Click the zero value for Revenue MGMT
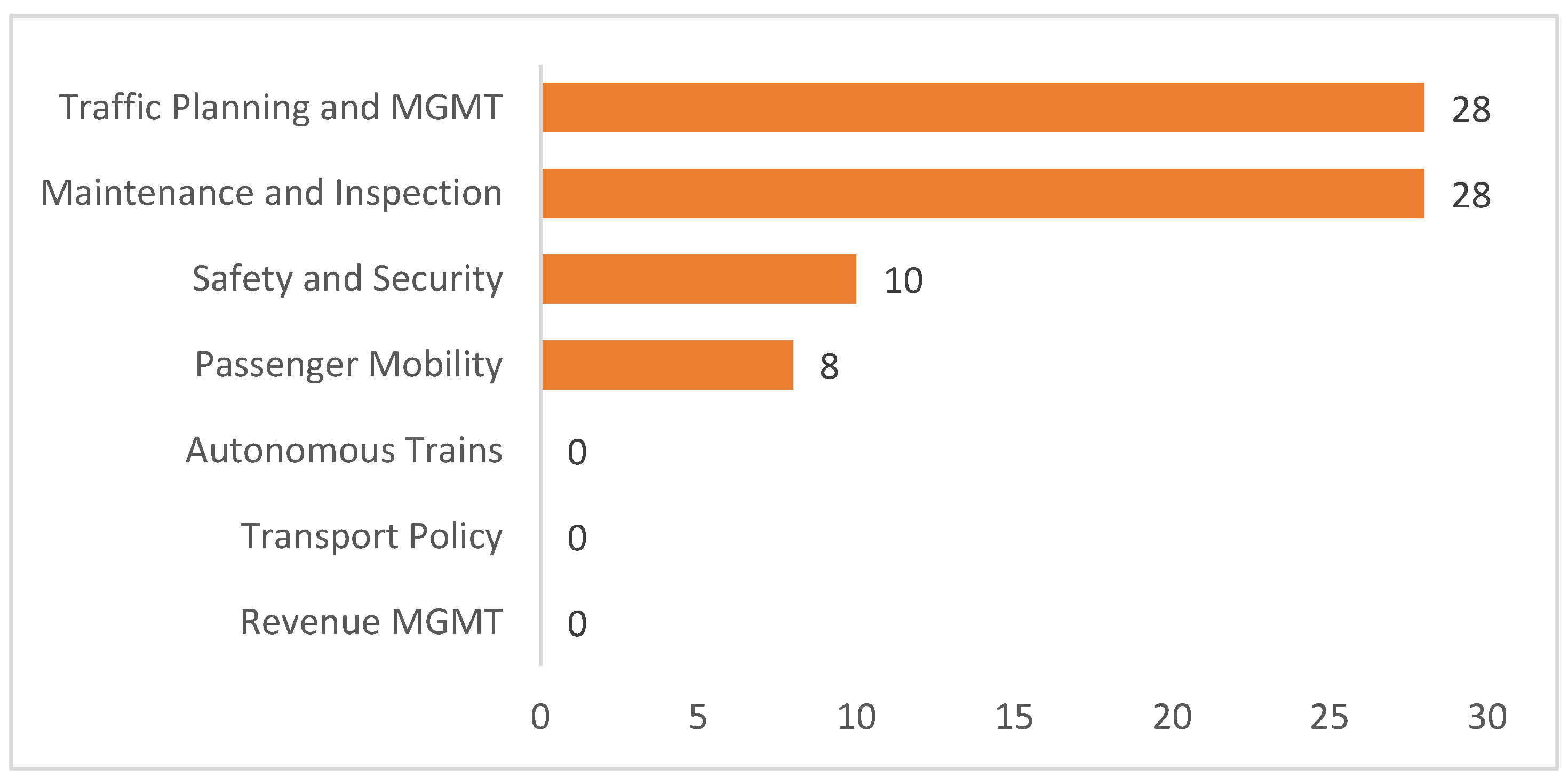The height and width of the screenshot is (778, 1568). (x=576, y=624)
